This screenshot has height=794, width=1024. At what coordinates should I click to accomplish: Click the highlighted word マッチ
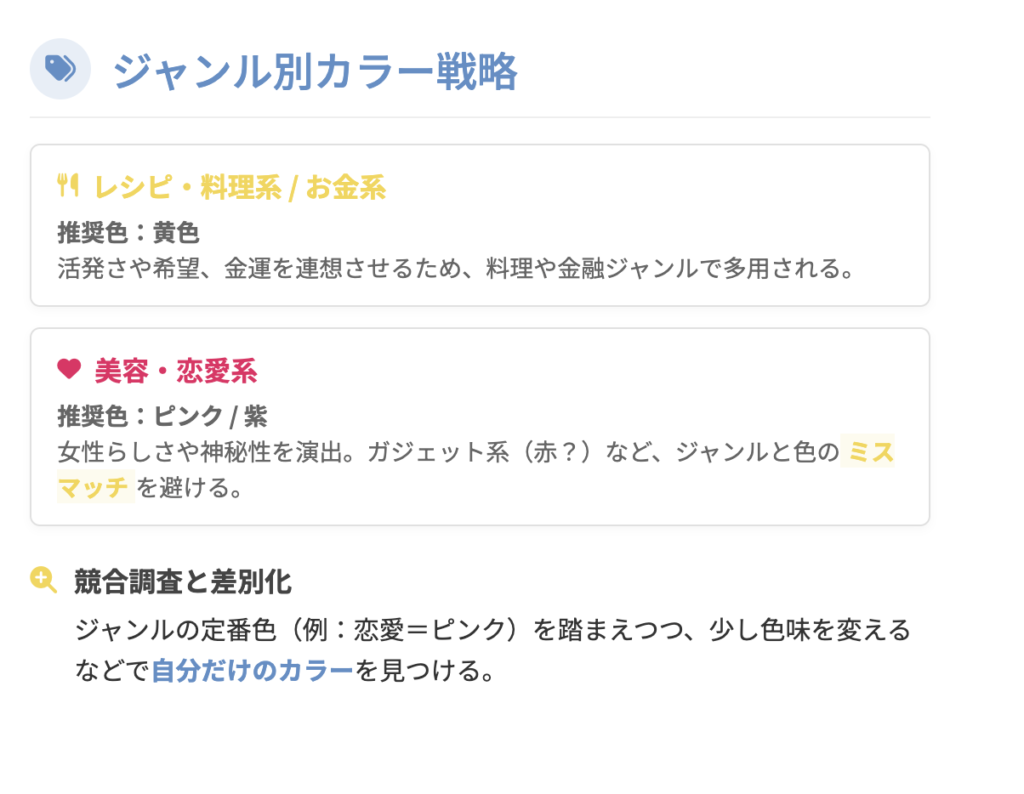94,488
